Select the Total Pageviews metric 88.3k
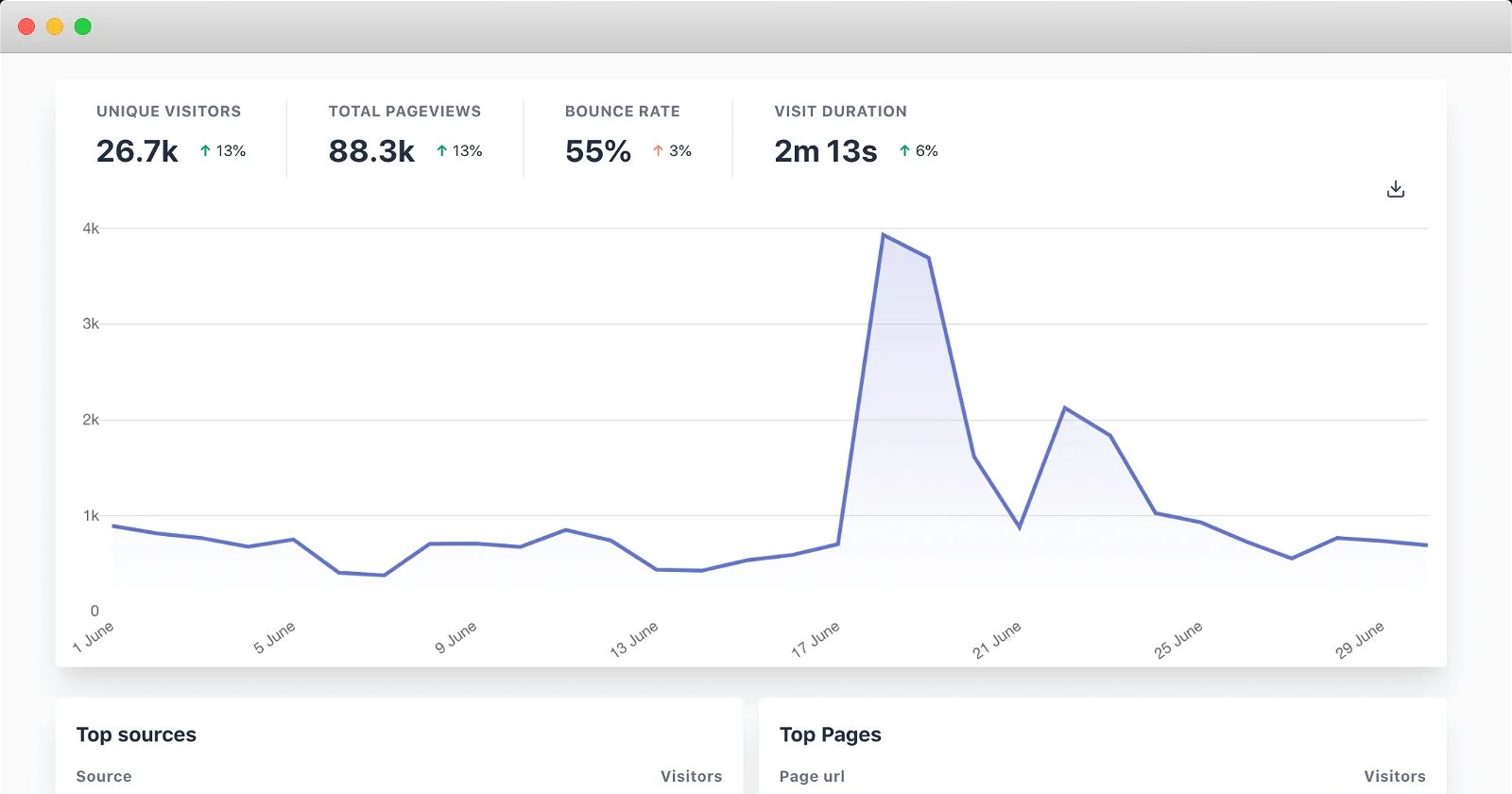Image resolution: width=1512 pixels, height=794 pixels. 371,151
